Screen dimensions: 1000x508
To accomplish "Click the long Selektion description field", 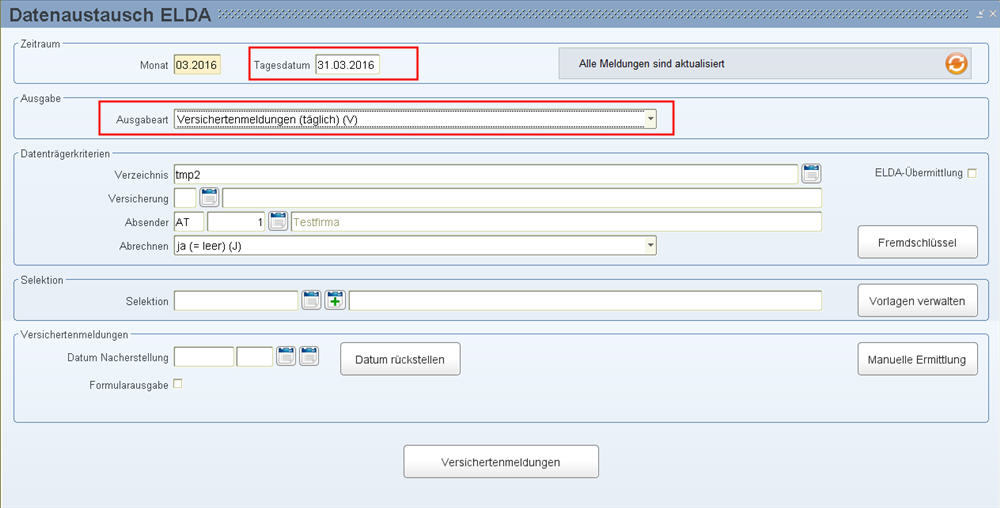I will (585, 301).
